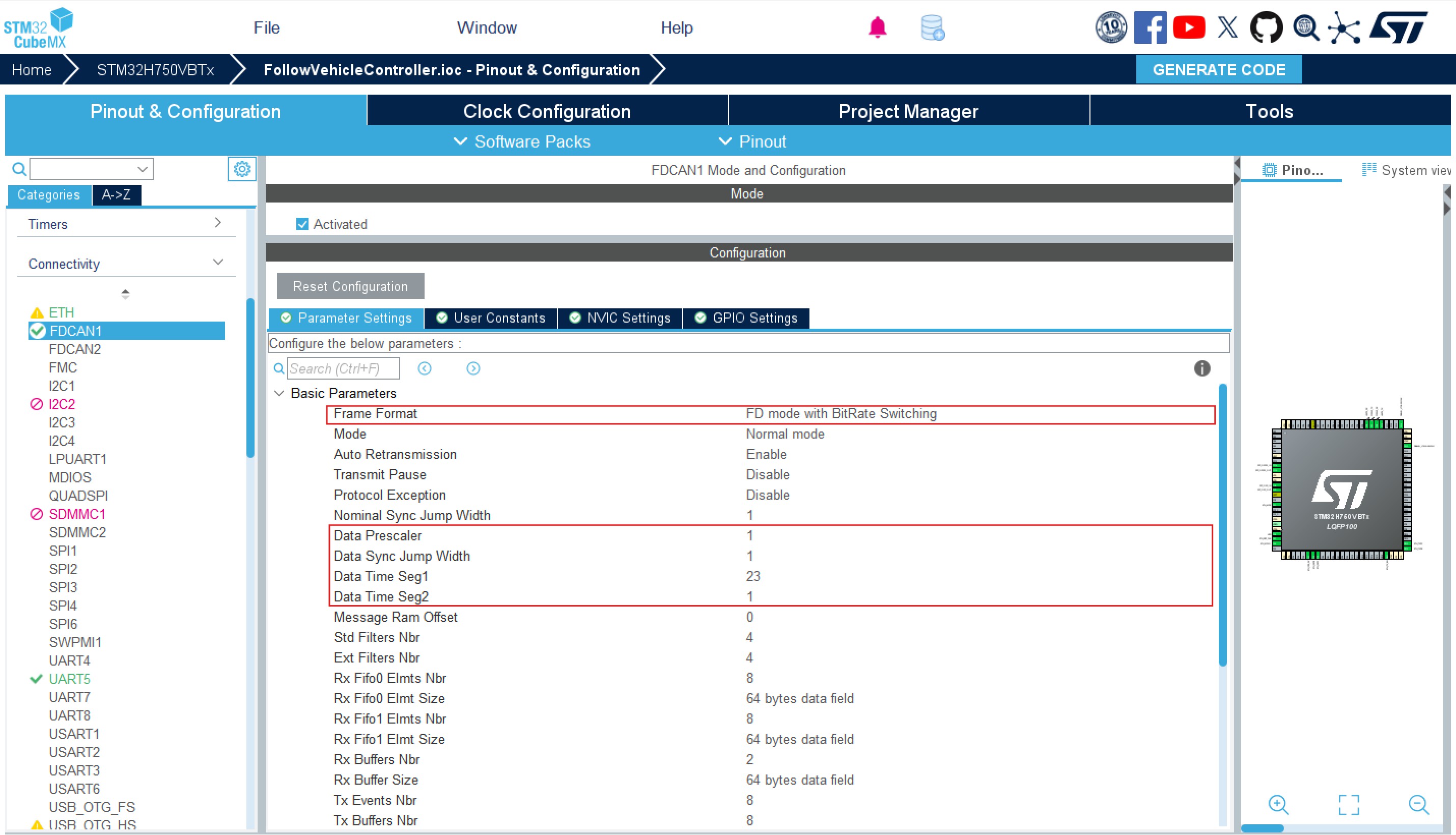Open the GPIO Settings tab
This screenshot has height=835, width=1456.
tap(746, 318)
